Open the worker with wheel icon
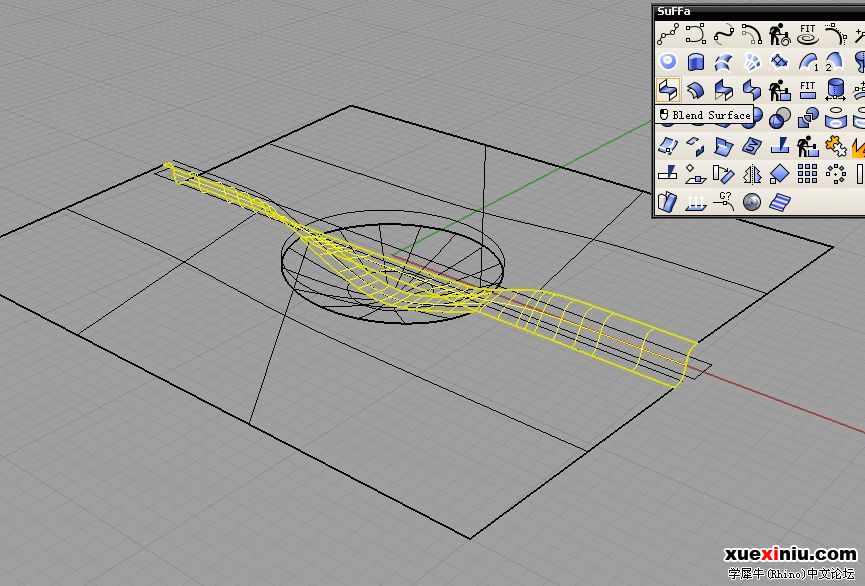Image resolution: width=865 pixels, height=586 pixels. [779, 34]
